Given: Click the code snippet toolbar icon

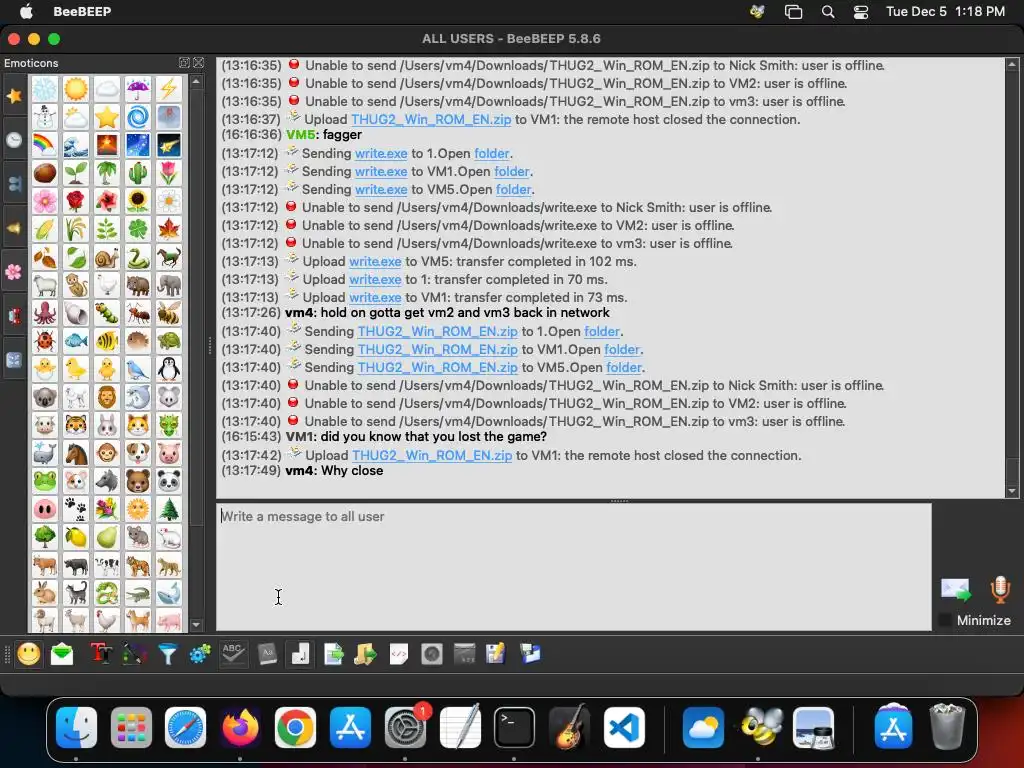Looking at the screenshot, I should pyautogui.click(x=398, y=654).
